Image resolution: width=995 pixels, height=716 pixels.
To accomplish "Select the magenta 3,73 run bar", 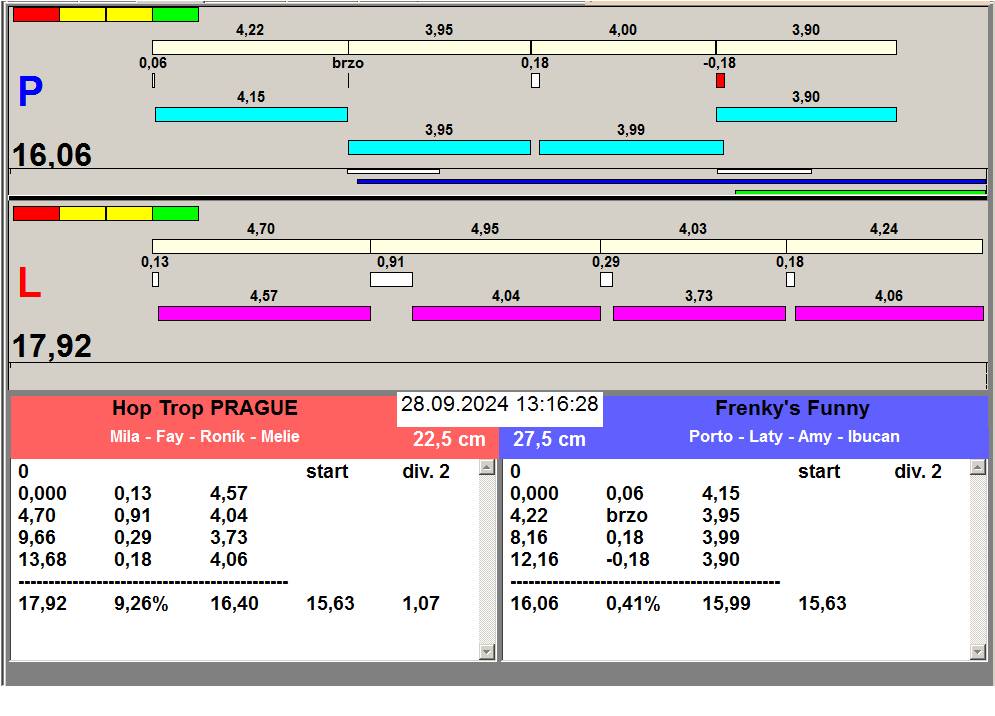I will (x=699, y=313).
